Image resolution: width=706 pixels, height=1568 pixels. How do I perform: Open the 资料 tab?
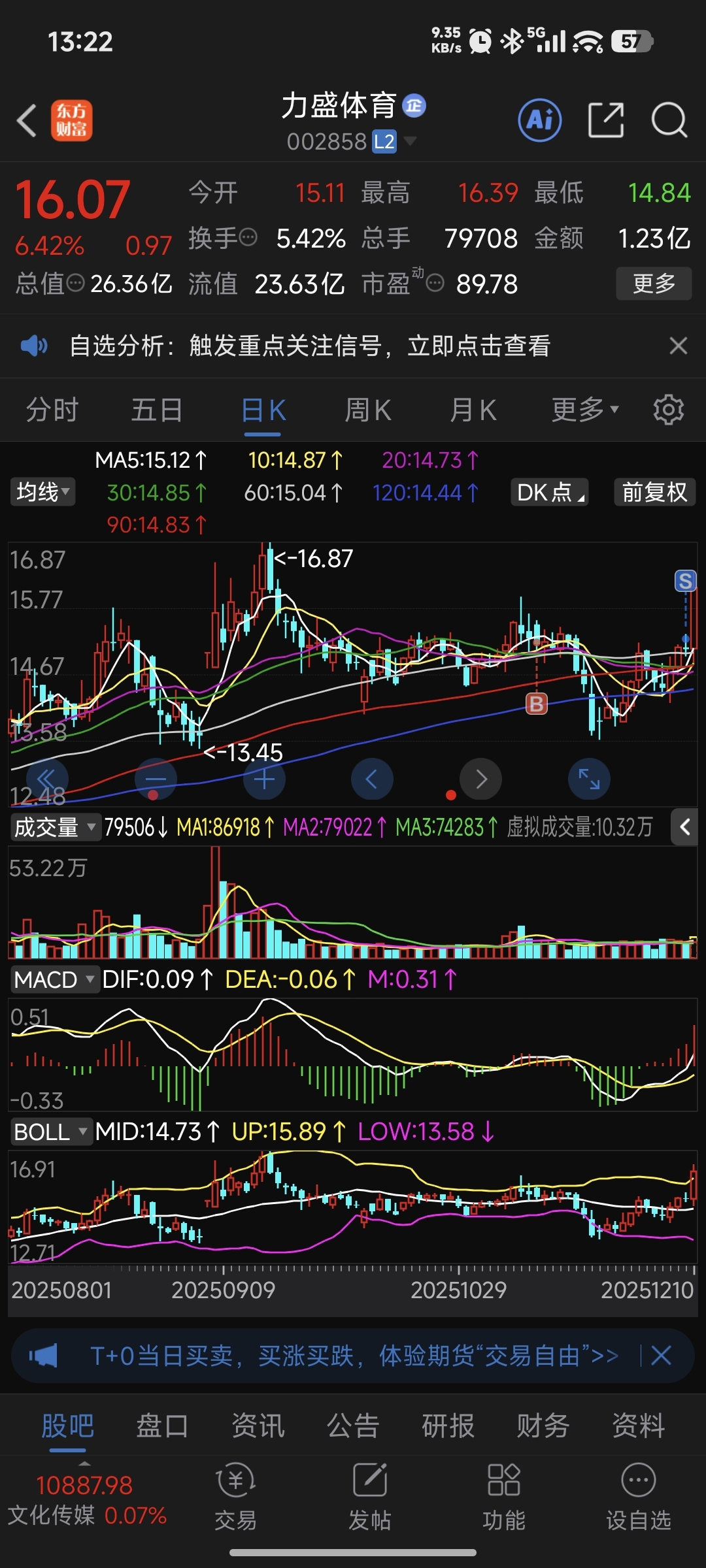[x=639, y=1426]
